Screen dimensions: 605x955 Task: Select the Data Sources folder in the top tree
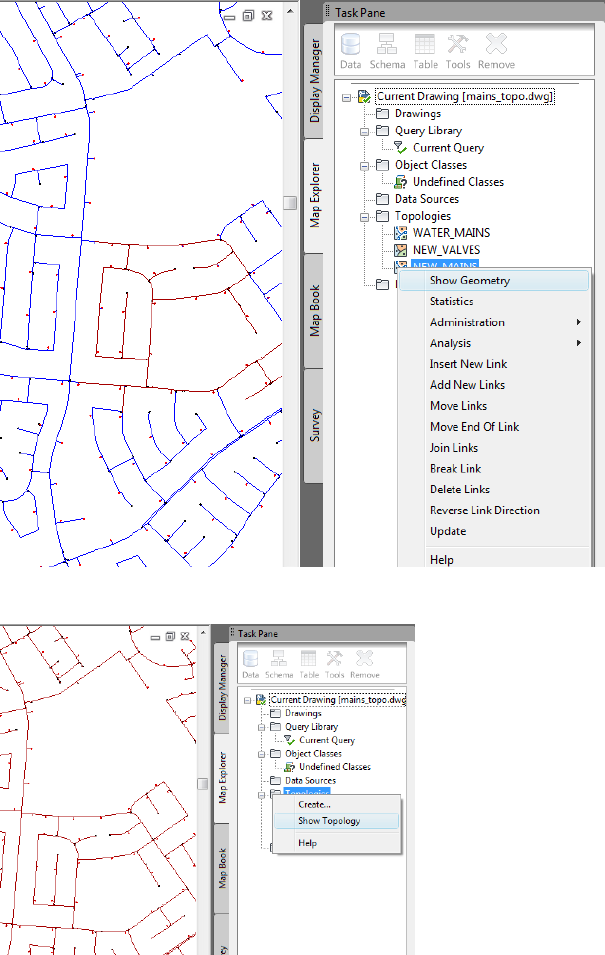(x=383, y=199)
